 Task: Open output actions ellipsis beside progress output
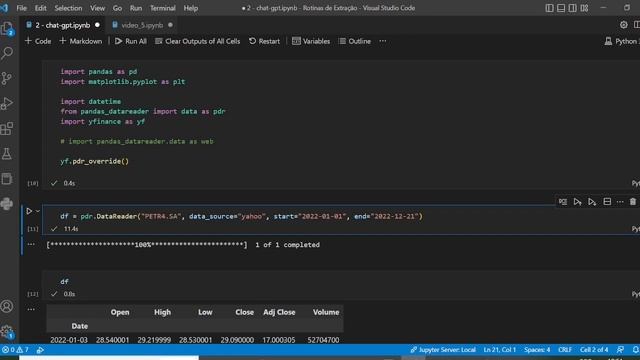click(x=31, y=244)
